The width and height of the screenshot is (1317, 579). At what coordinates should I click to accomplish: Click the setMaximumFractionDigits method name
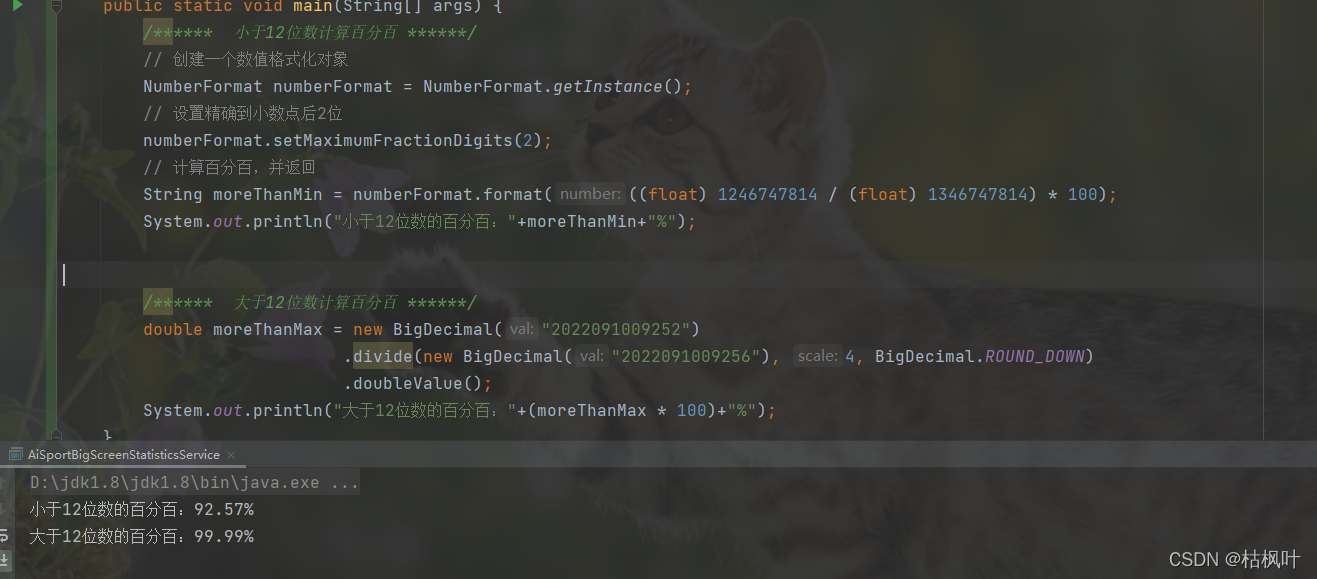[393, 141]
